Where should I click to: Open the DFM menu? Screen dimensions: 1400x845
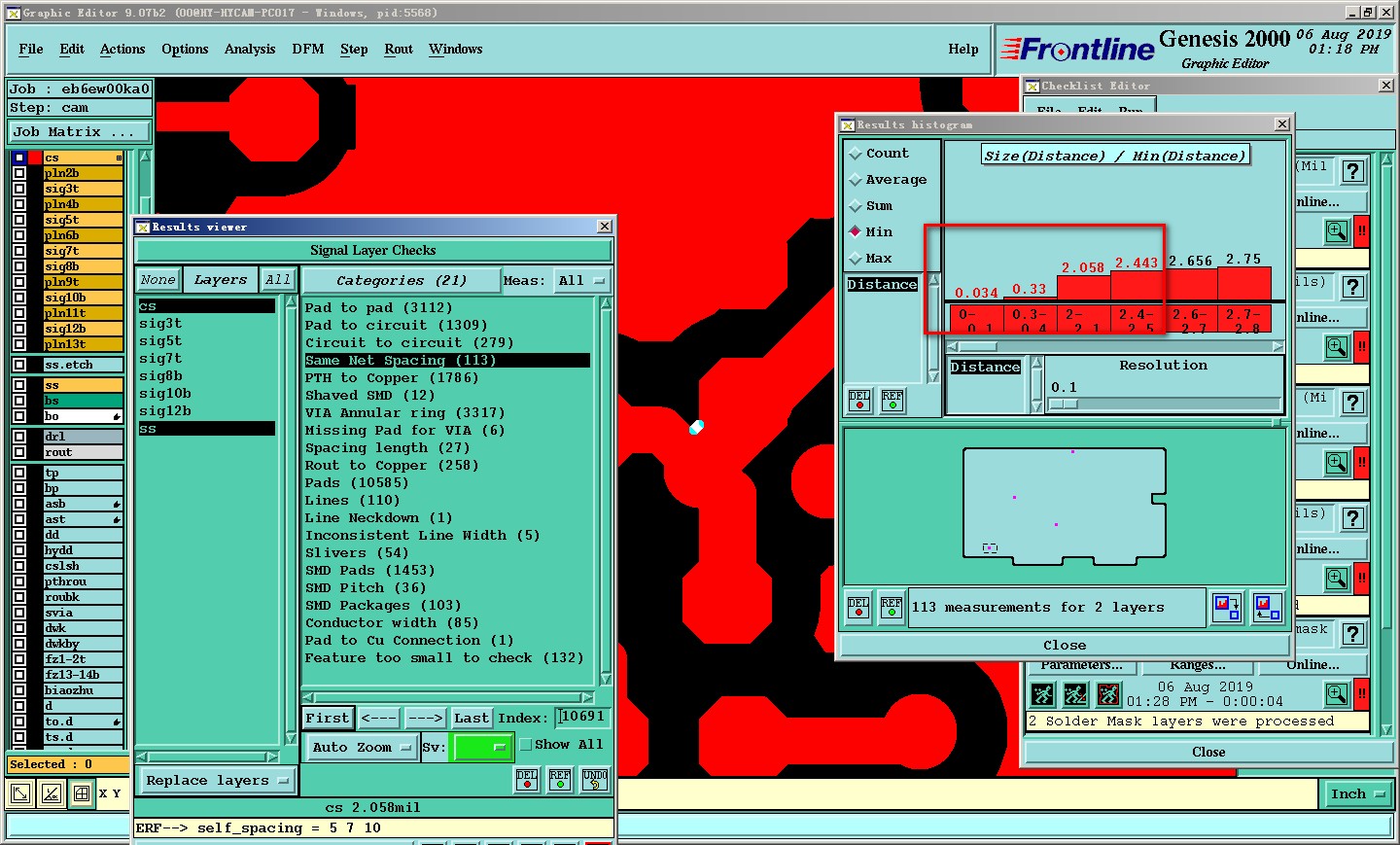pyautogui.click(x=308, y=50)
